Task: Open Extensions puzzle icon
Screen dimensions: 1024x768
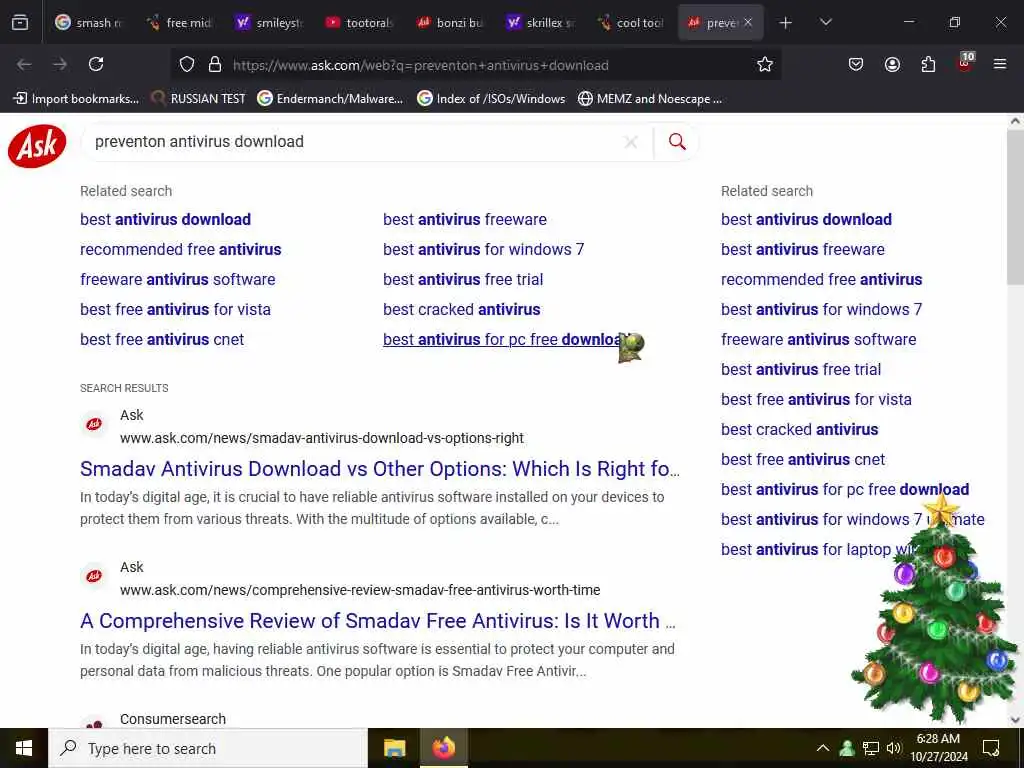Action: point(928,64)
